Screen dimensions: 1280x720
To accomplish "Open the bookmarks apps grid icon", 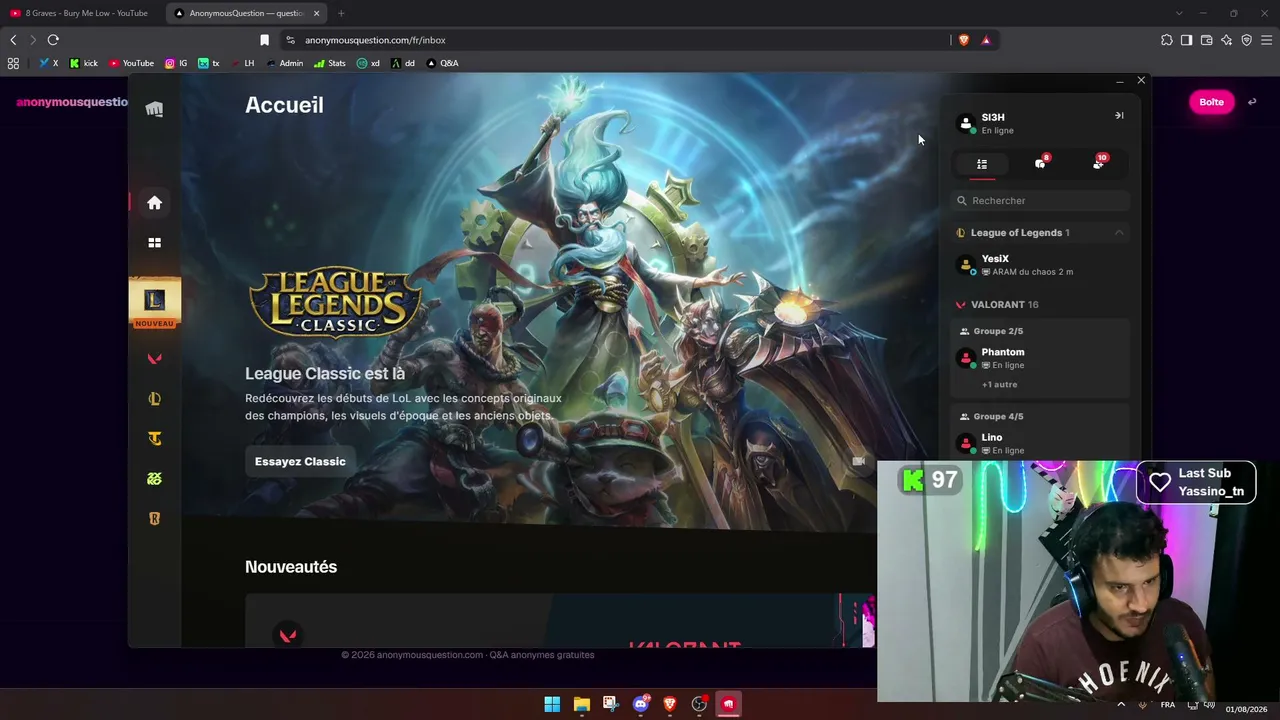I will coord(13,63).
